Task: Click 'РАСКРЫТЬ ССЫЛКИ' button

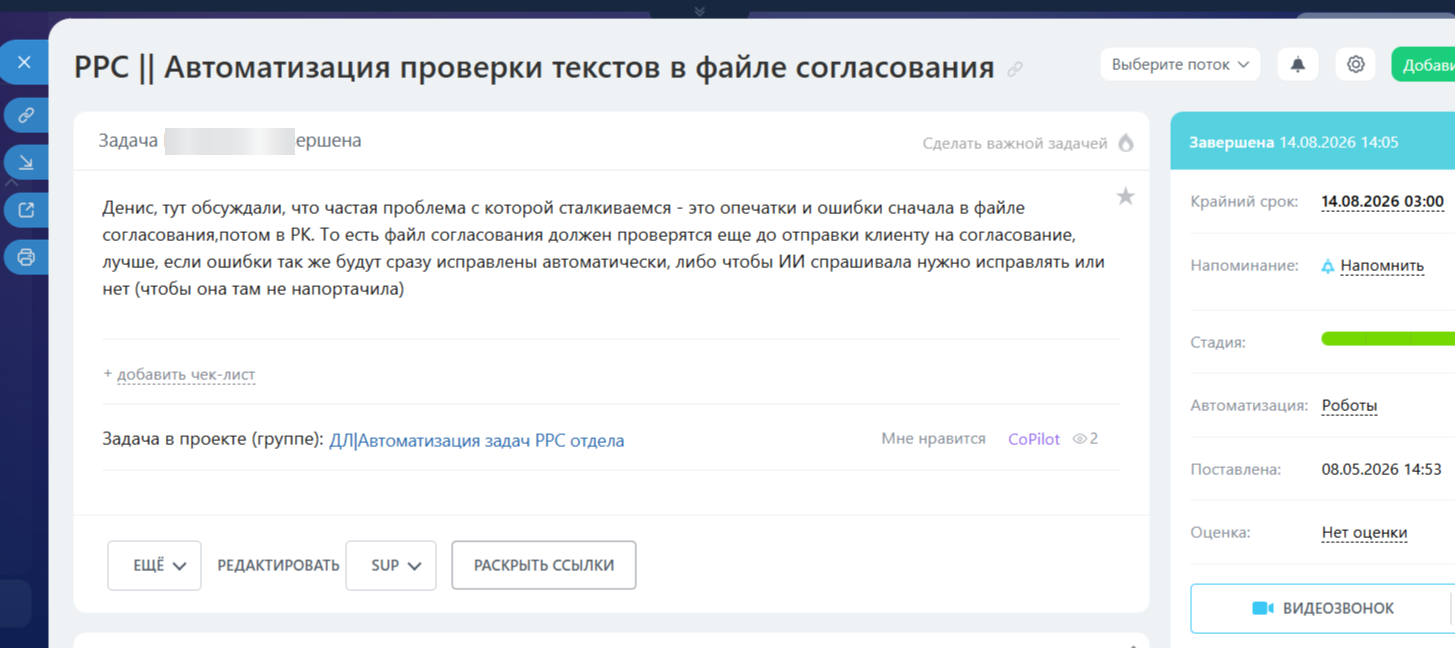Action: coord(544,565)
